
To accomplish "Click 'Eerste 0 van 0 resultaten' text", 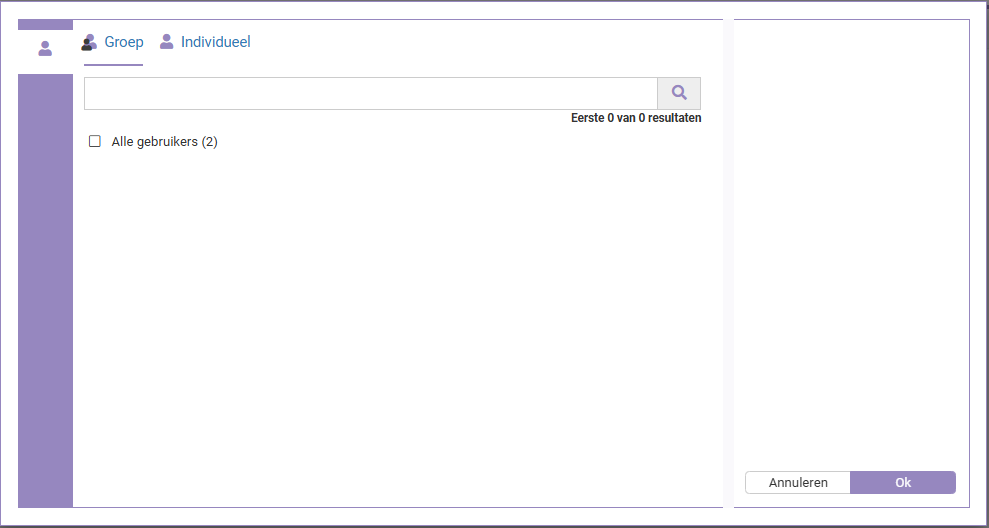I will 635,118.
